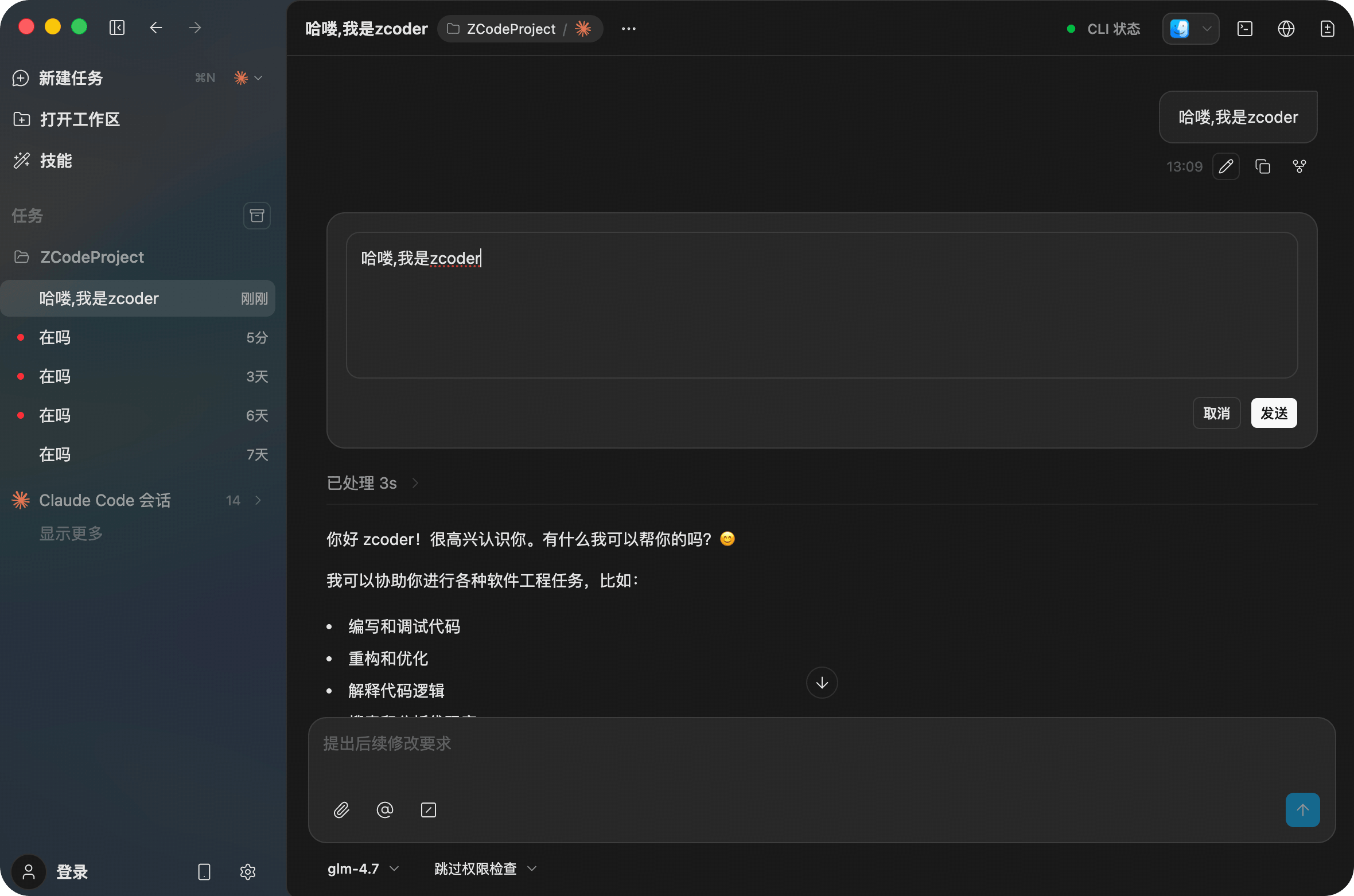Select the 技能 menu item
This screenshot has height=896, width=1354.
tap(56, 161)
